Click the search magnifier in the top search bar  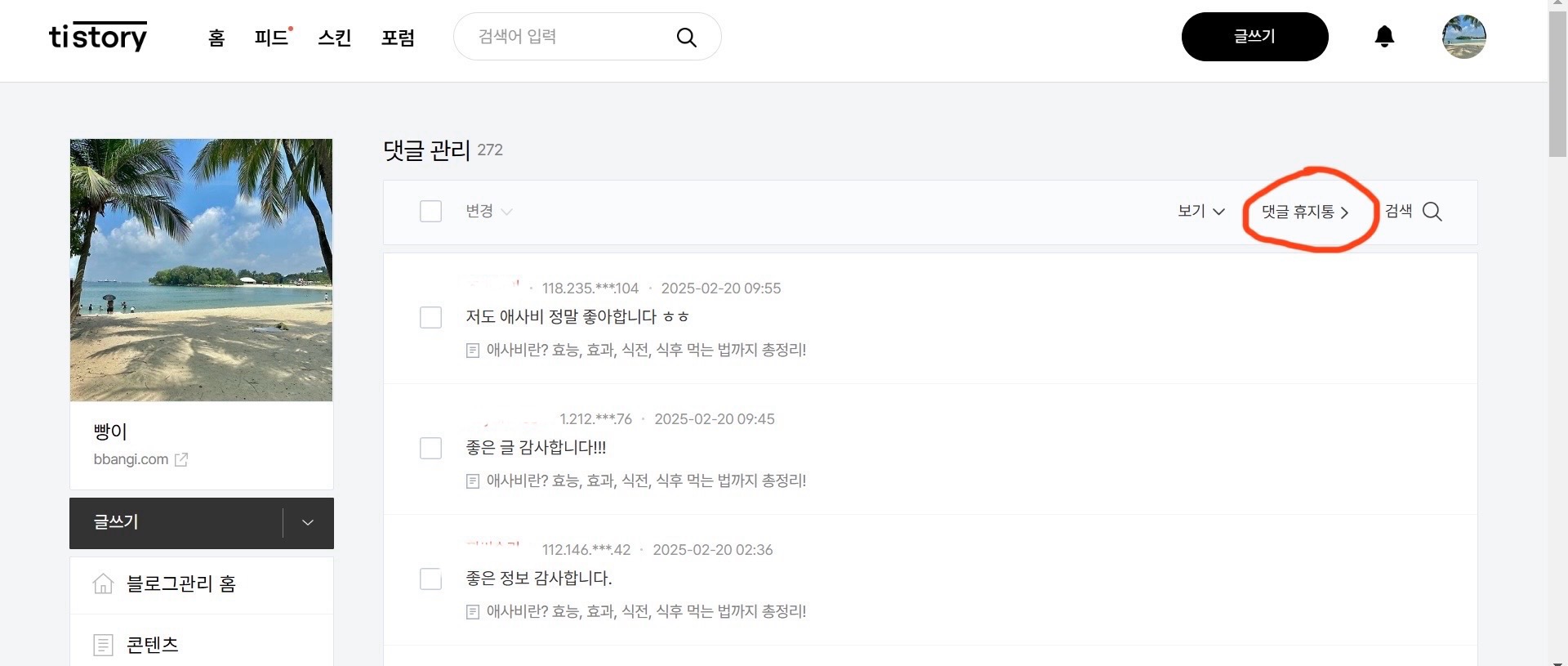pyautogui.click(x=685, y=37)
